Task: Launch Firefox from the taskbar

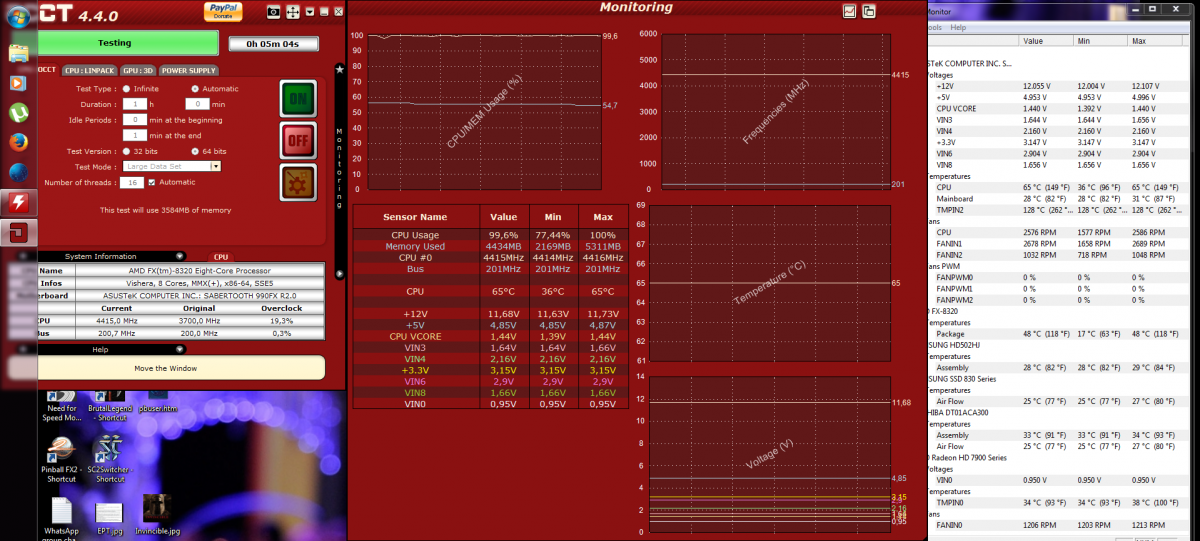Action: 18,142
